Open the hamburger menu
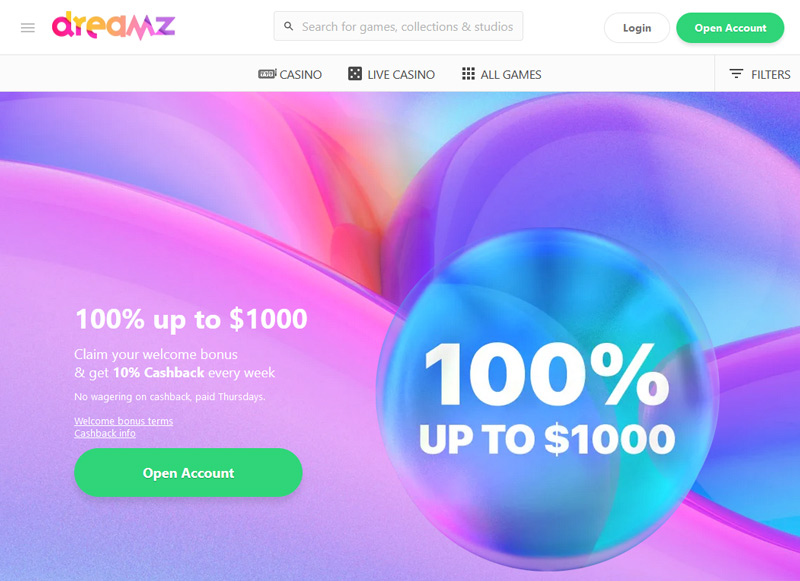Image resolution: width=800 pixels, height=581 pixels. [28, 28]
